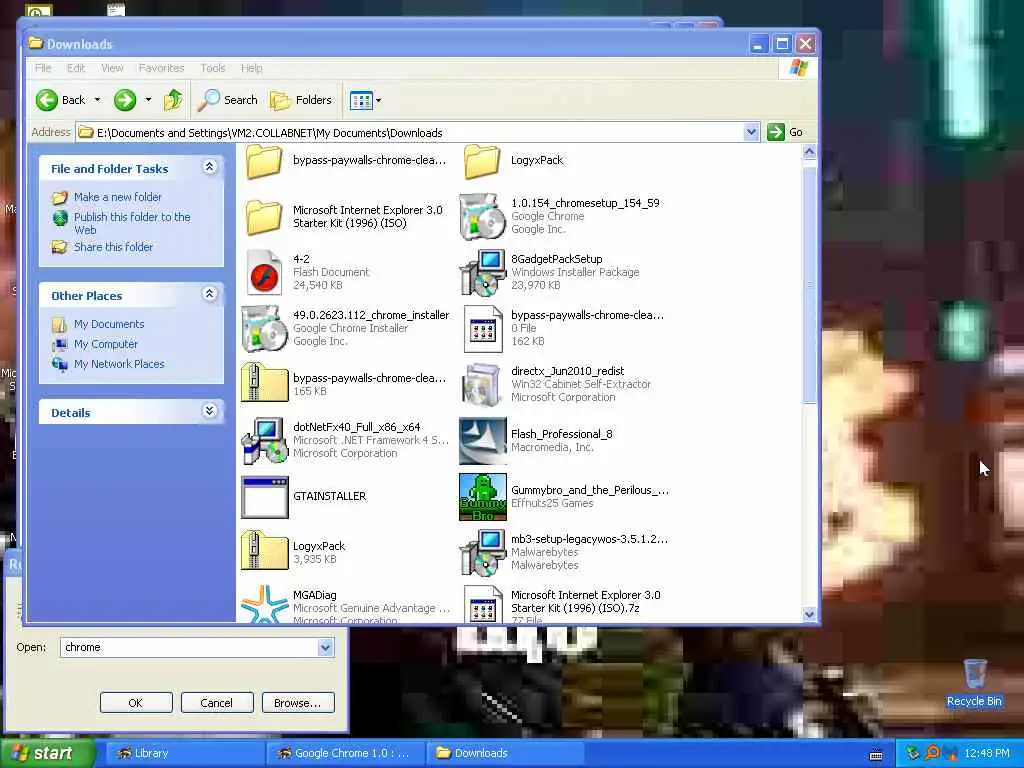Open the Tools menu

tap(213, 68)
